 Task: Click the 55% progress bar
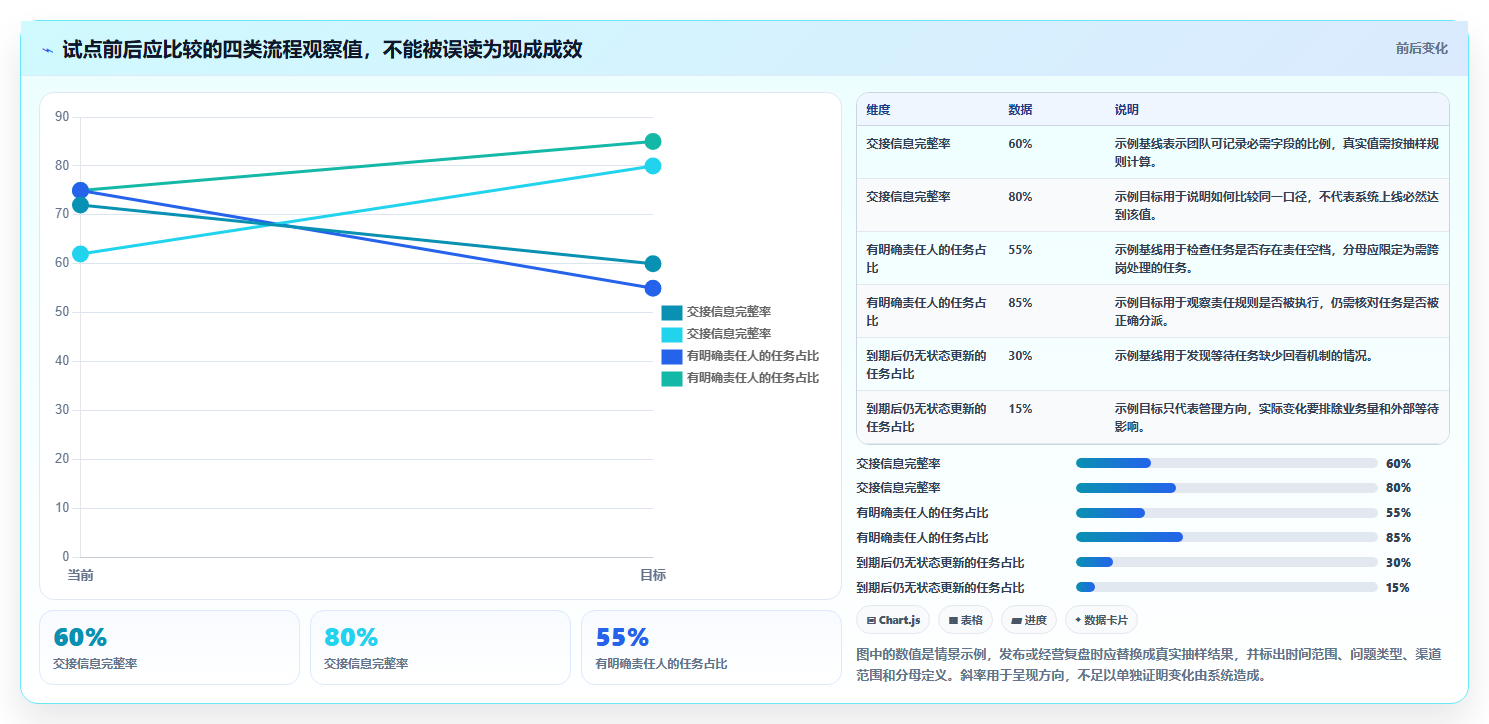tap(1226, 513)
